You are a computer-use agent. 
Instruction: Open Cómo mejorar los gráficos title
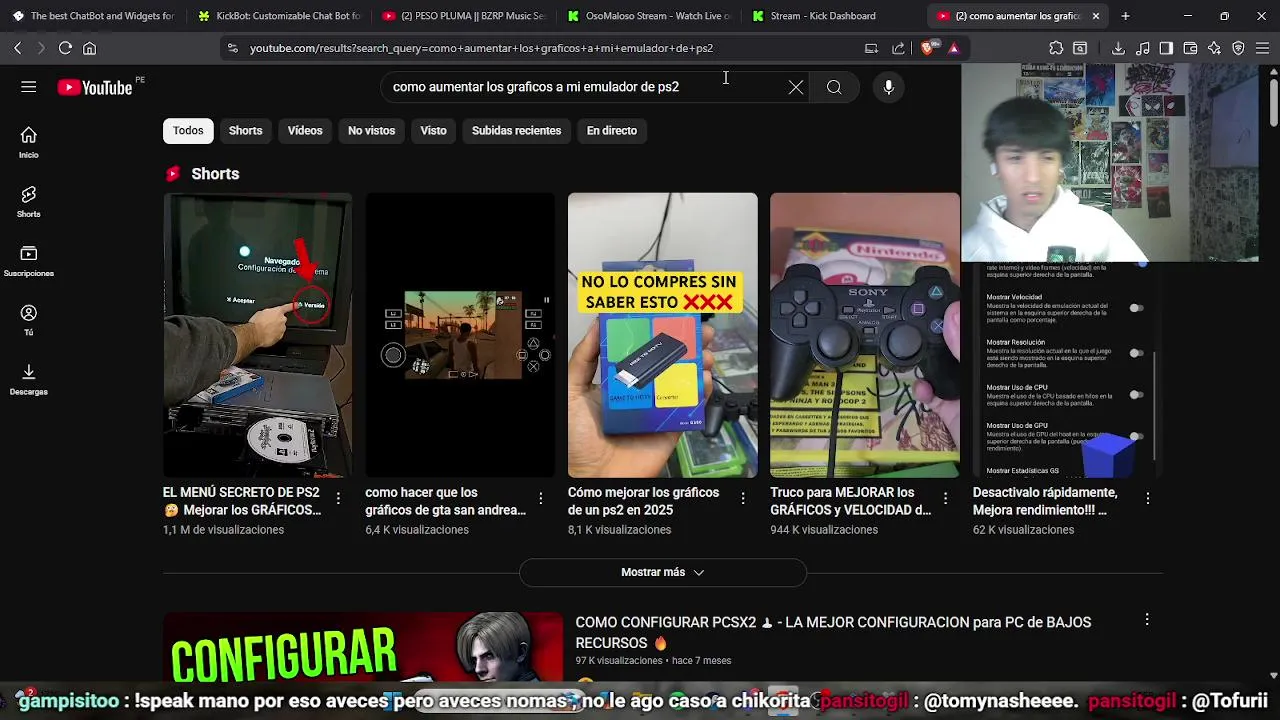tap(643, 501)
